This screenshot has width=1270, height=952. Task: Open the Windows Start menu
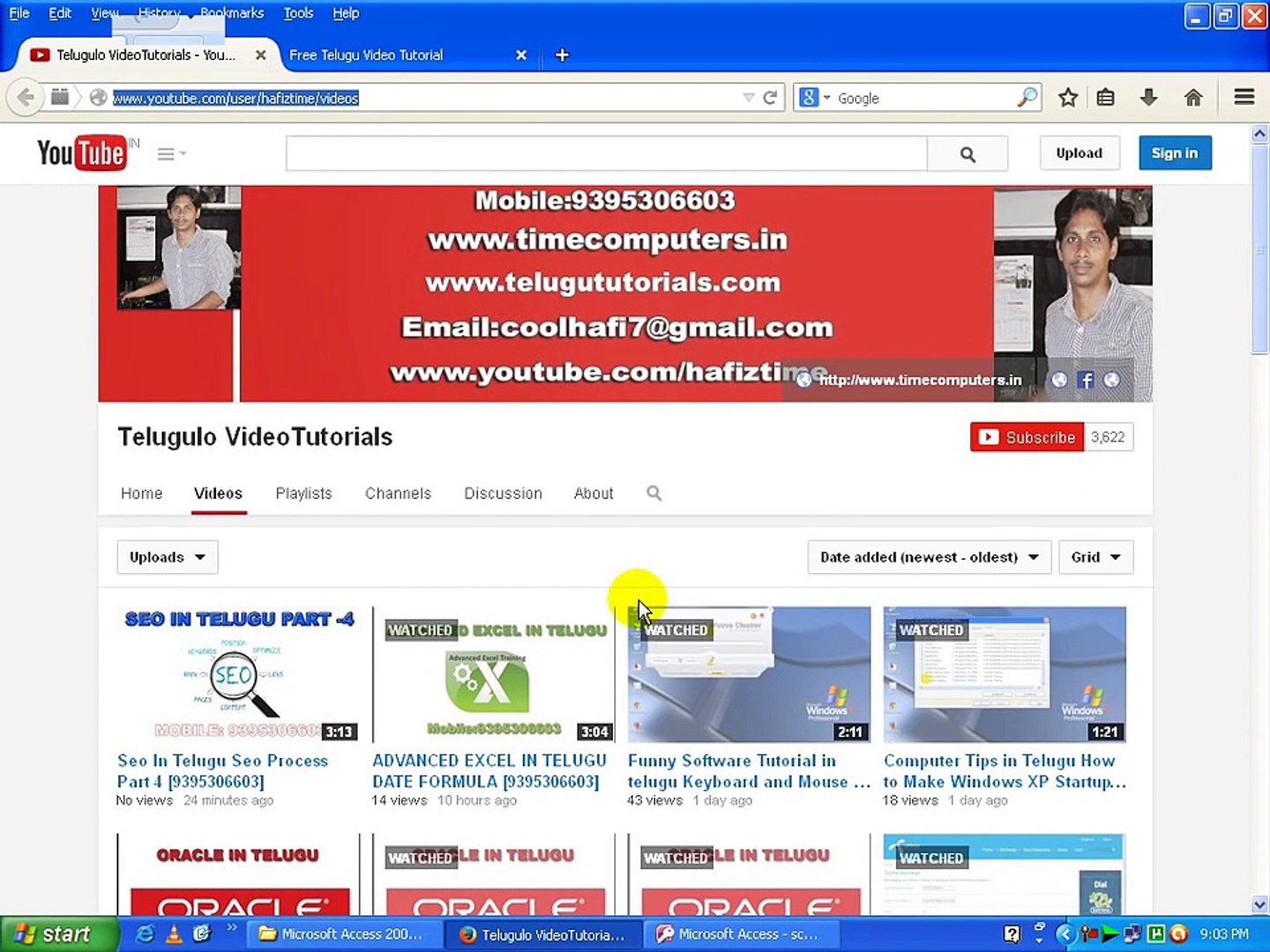click(x=58, y=933)
